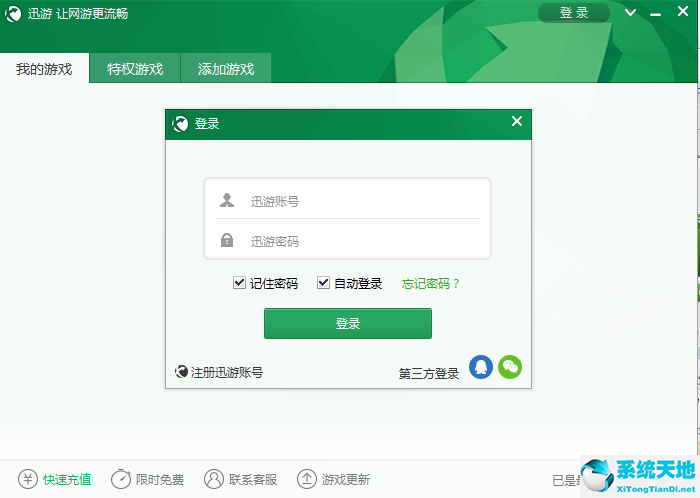Close the Xunyou main window
The height and width of the screenshot is (498, 700).
683,12
